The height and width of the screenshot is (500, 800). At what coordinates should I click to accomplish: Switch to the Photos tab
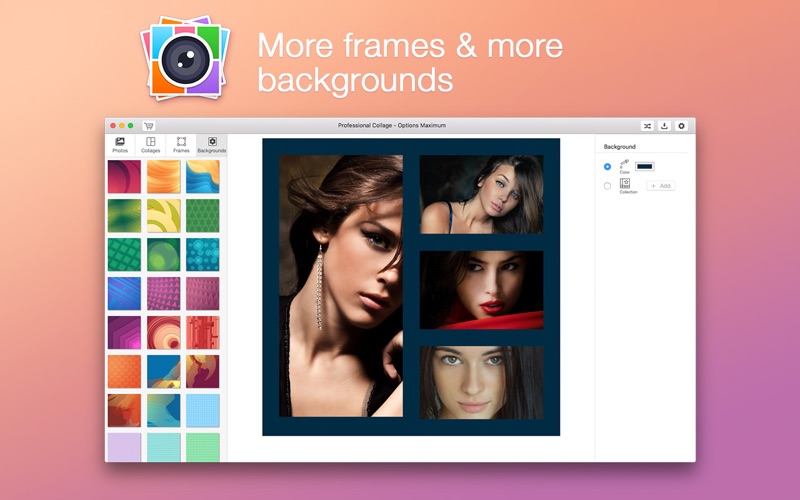pos(120,145)
